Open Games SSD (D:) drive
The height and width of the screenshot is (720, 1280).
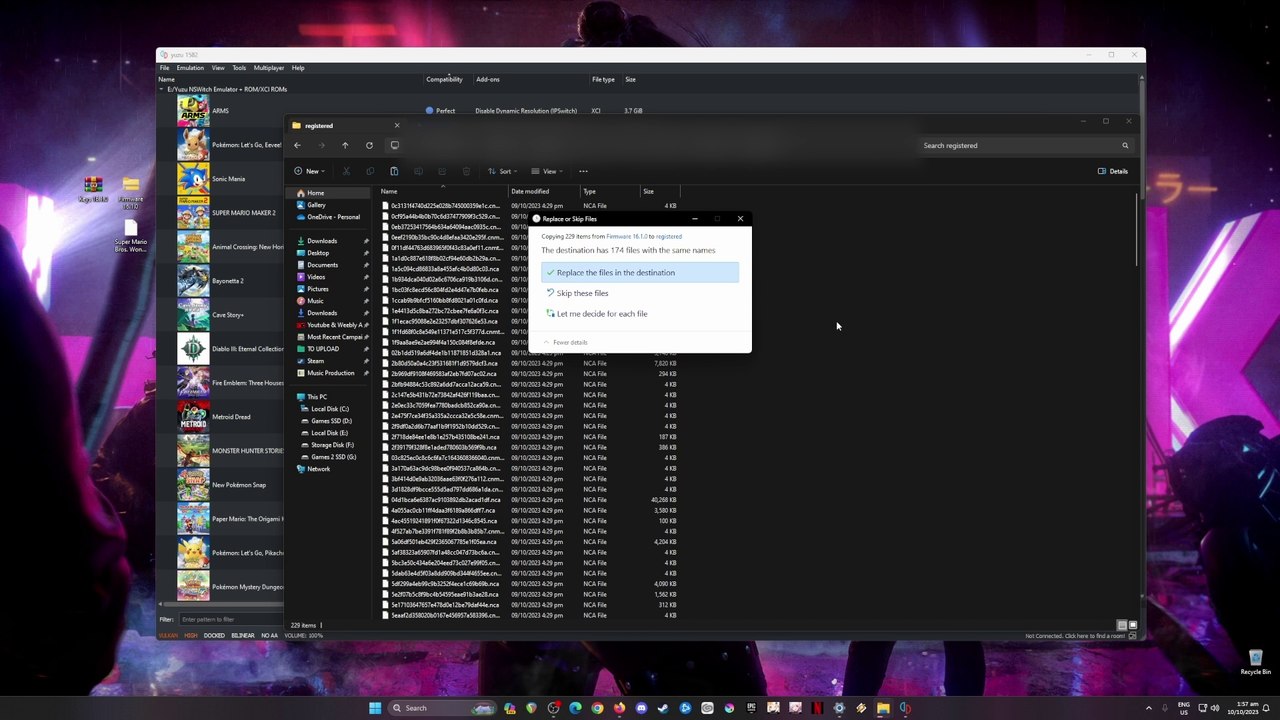click(x=331, y=421)
